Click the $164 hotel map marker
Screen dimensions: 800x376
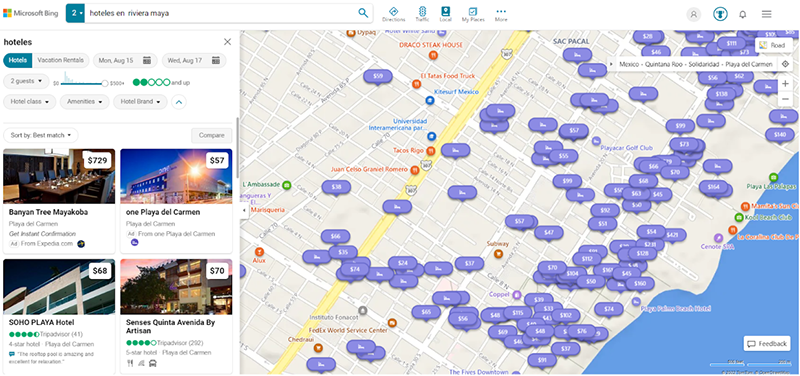click(713, 187)
